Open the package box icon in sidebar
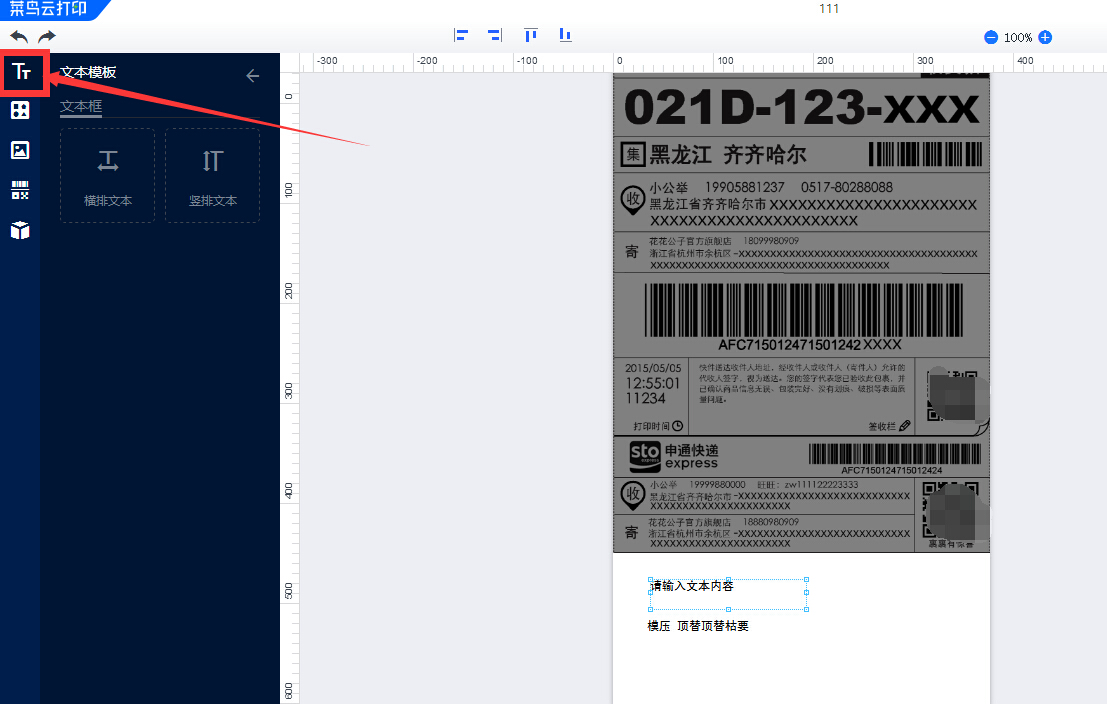 tap(20, 230)
